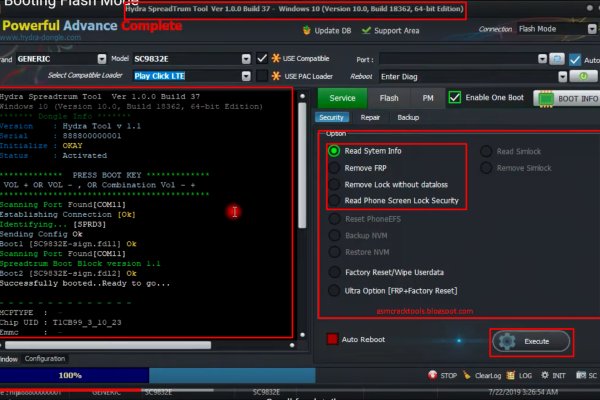Switch to the Flash tab
This screenshot has height=400, width=600.
pyautogui.click(x=388, y=98)
